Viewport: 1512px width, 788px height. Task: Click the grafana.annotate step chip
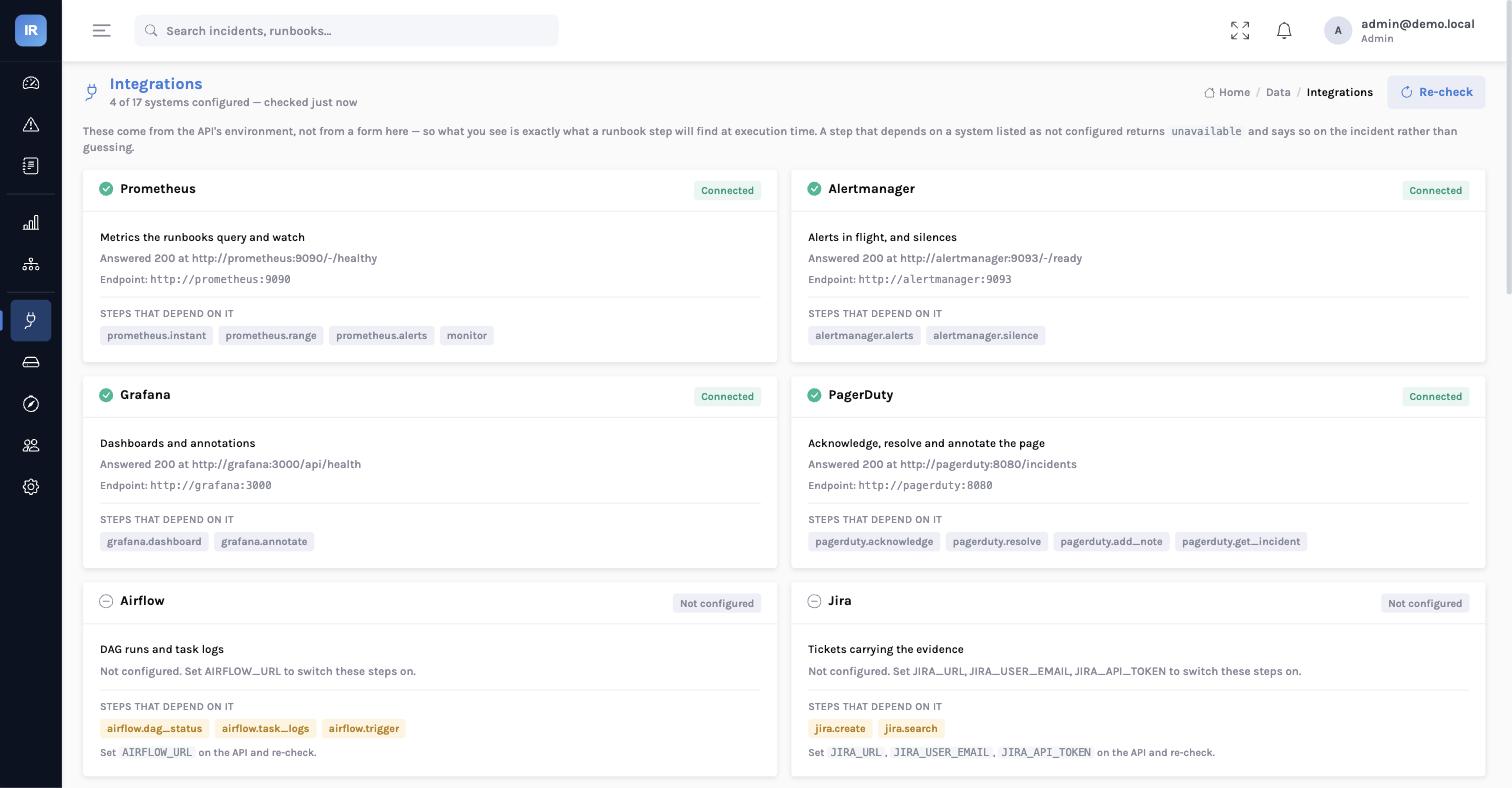click(264, 542)
